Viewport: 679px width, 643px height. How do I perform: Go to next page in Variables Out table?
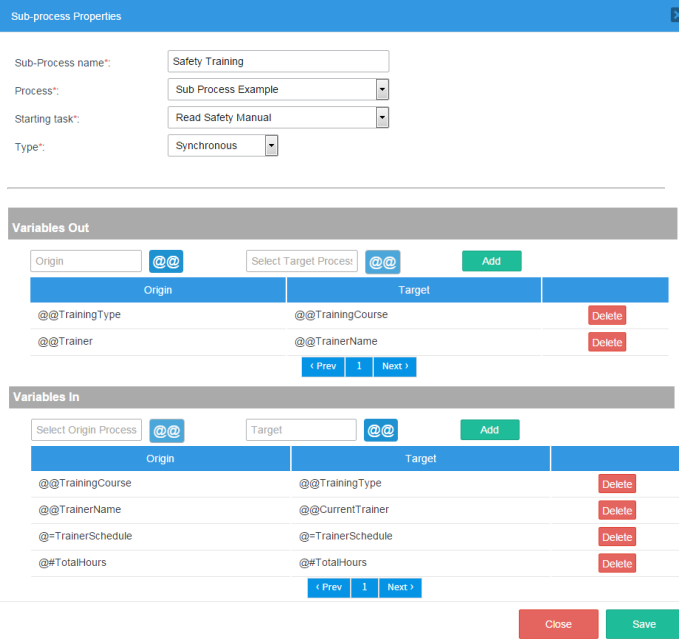pyautogui.click(x=394, y=366)
